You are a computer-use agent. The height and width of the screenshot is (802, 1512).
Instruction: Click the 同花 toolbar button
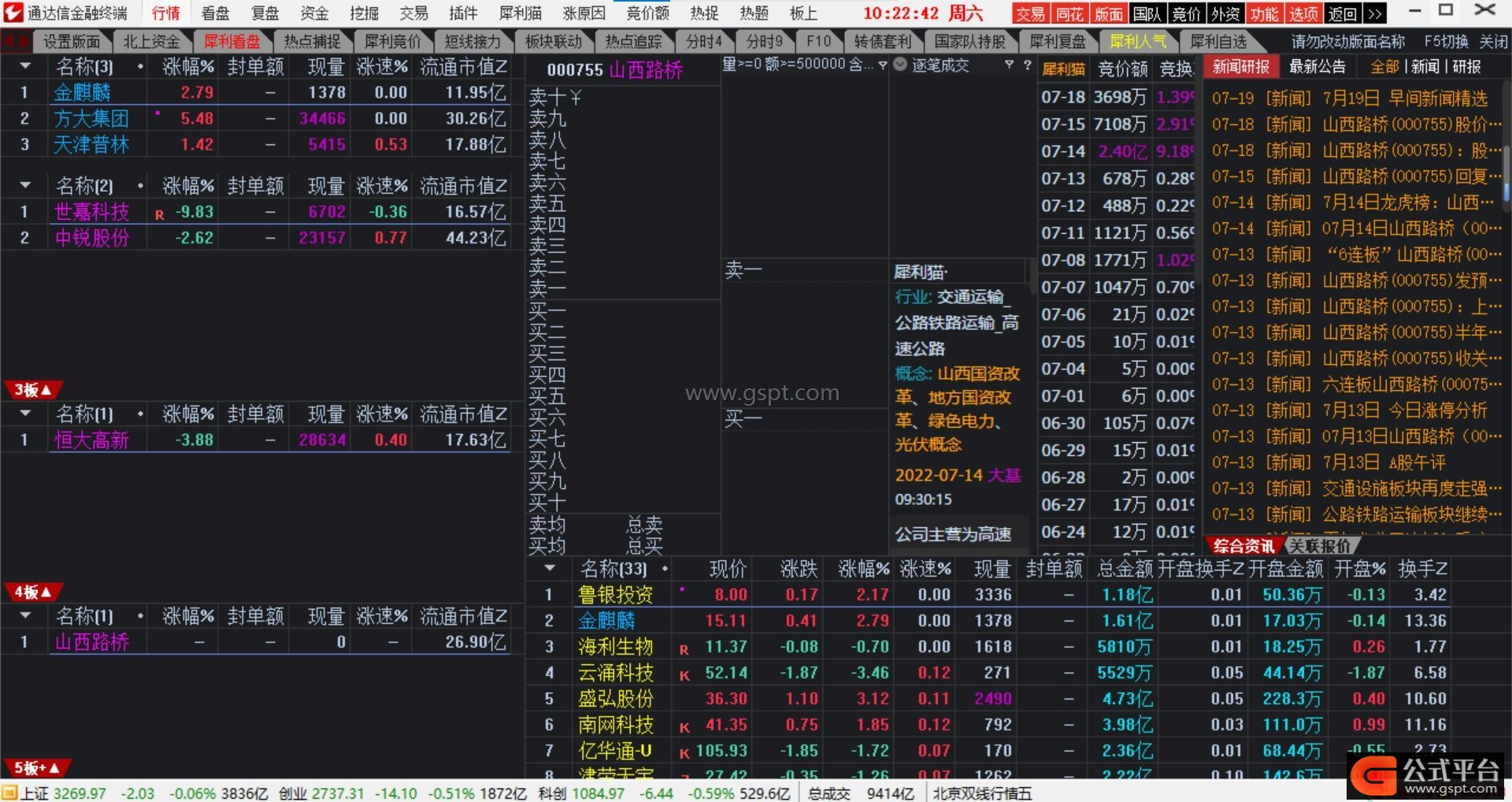[x=1070, y=13]
